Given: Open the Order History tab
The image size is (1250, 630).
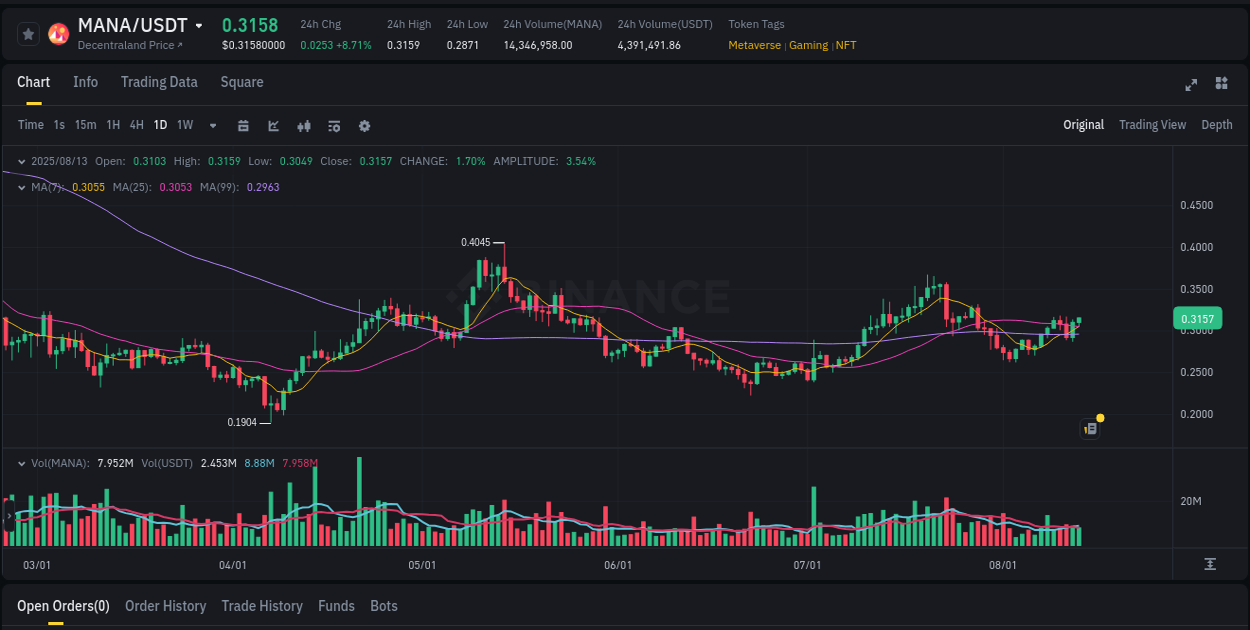Looking at the screenshot, I should coord(165,606).
